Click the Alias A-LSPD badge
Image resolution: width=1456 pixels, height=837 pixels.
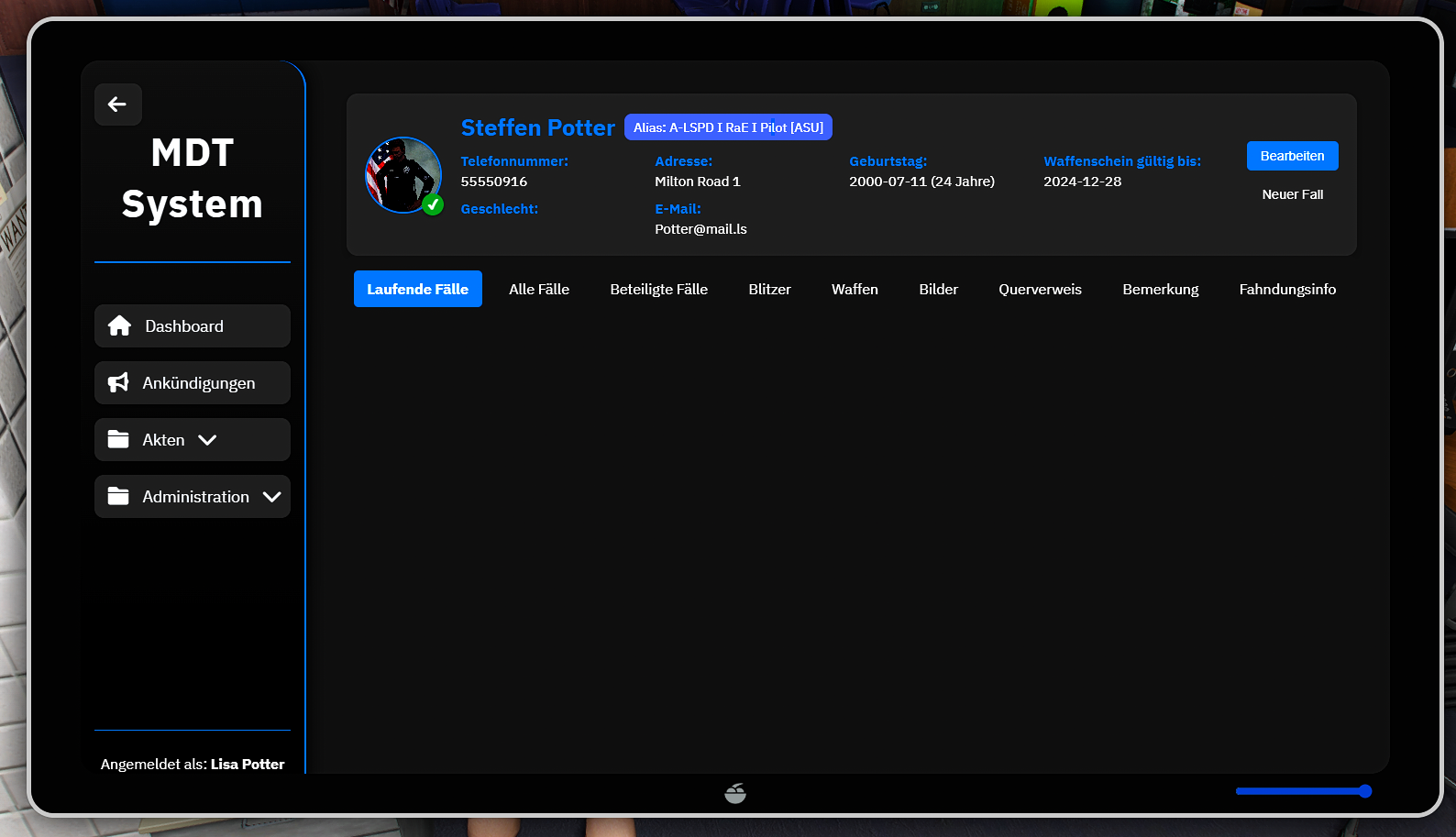click(728, 127)
